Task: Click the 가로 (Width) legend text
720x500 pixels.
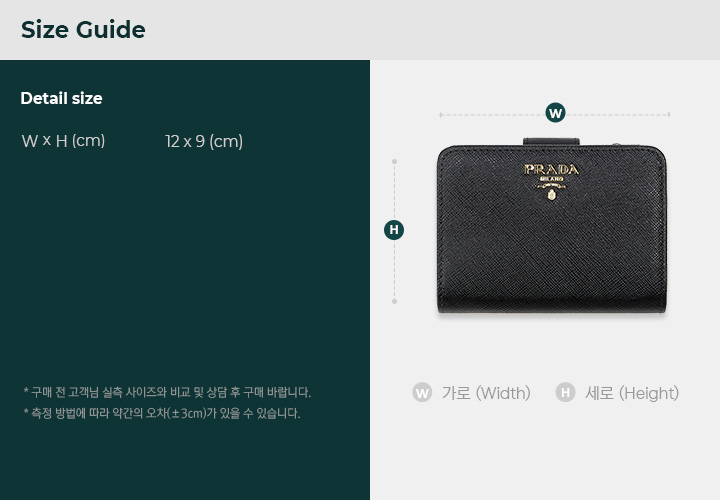Action: pyautogui.click(x=486, y=393)
